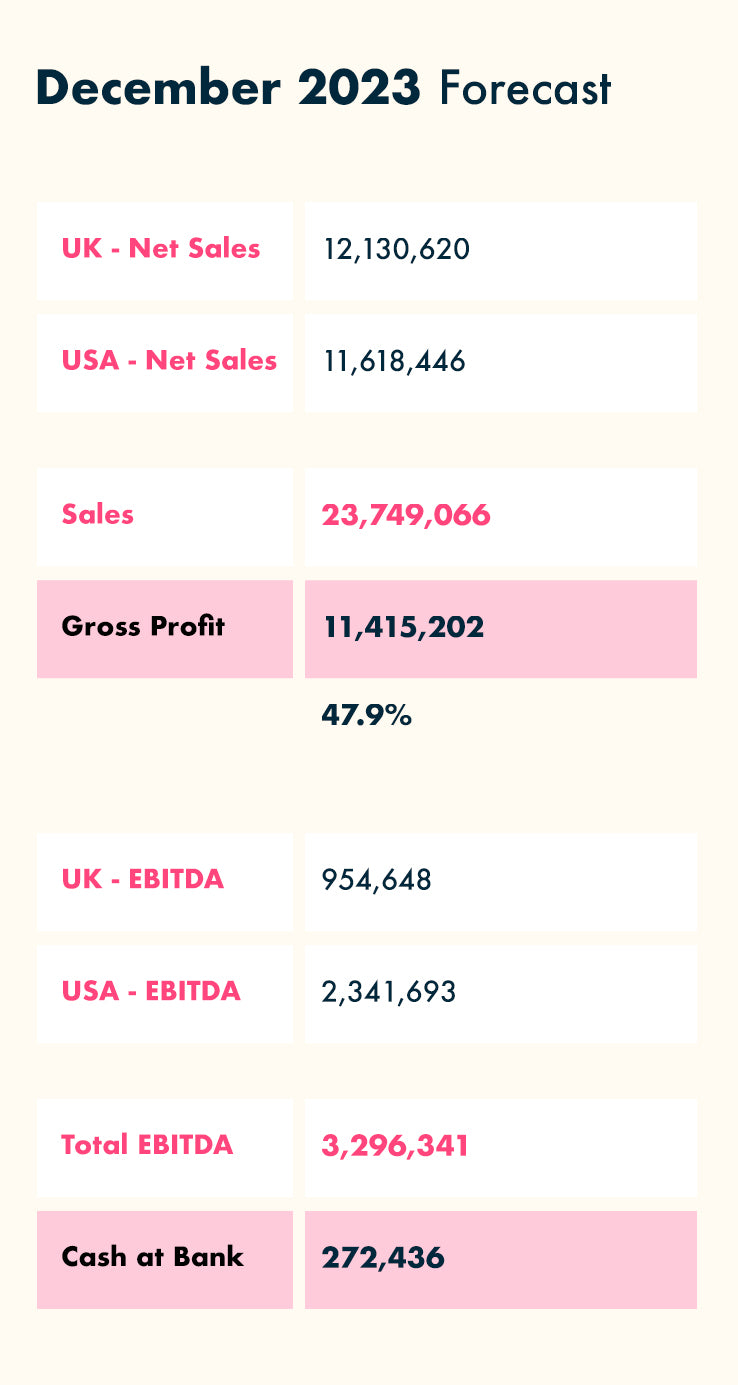
Task: Click the USA net sales value 11,618,446
Action: pyautogui.click(x=394, y=361)
